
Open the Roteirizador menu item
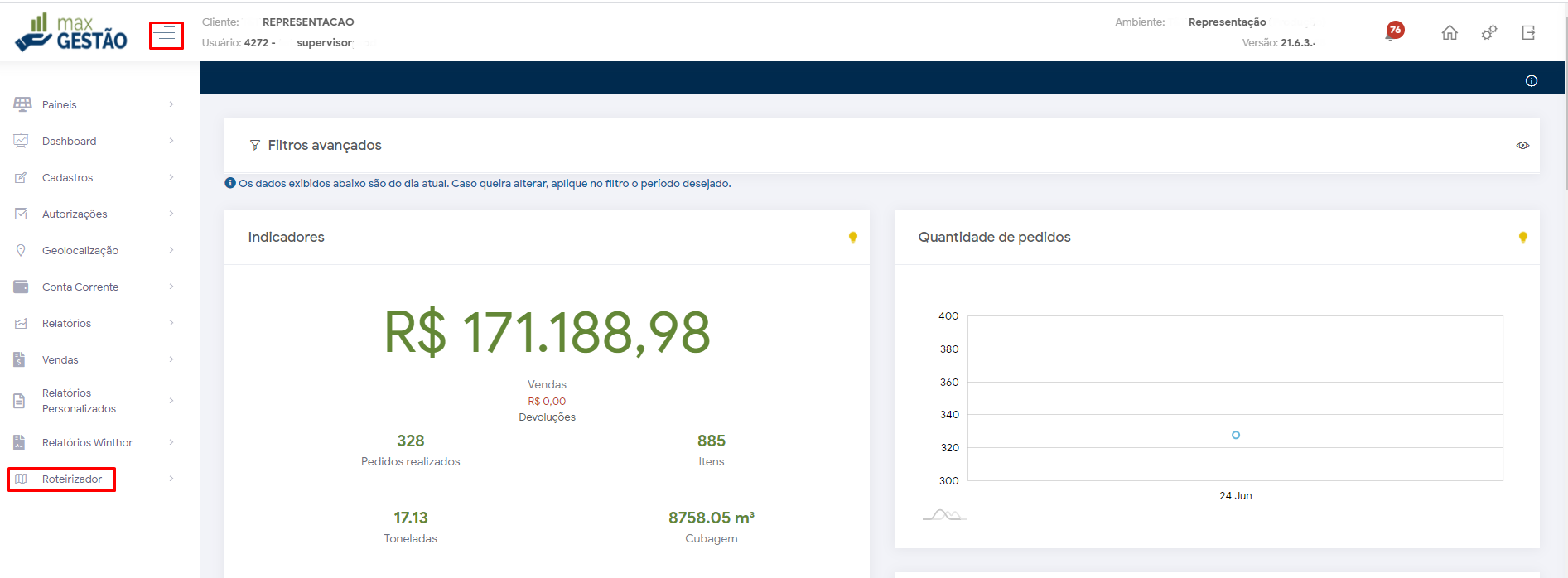pos(72,479)
